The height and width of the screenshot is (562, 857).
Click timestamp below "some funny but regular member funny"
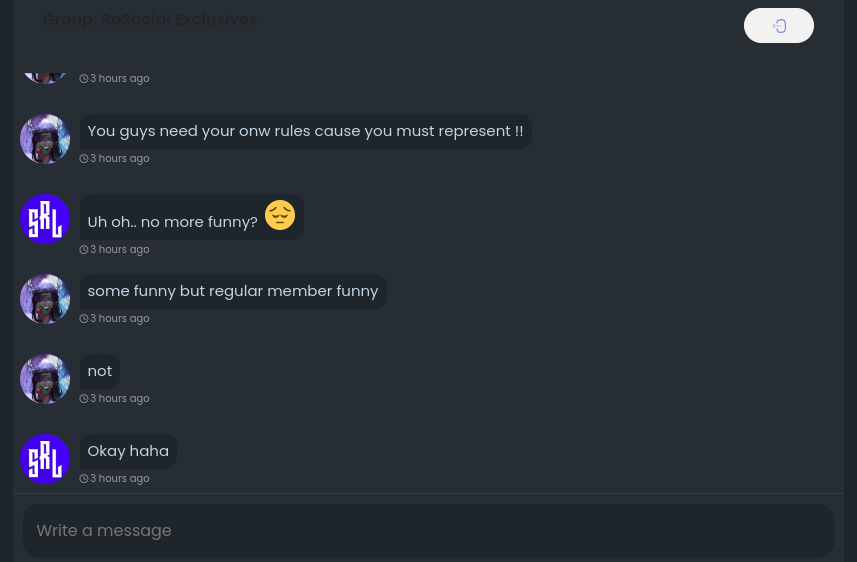[119, 319]
